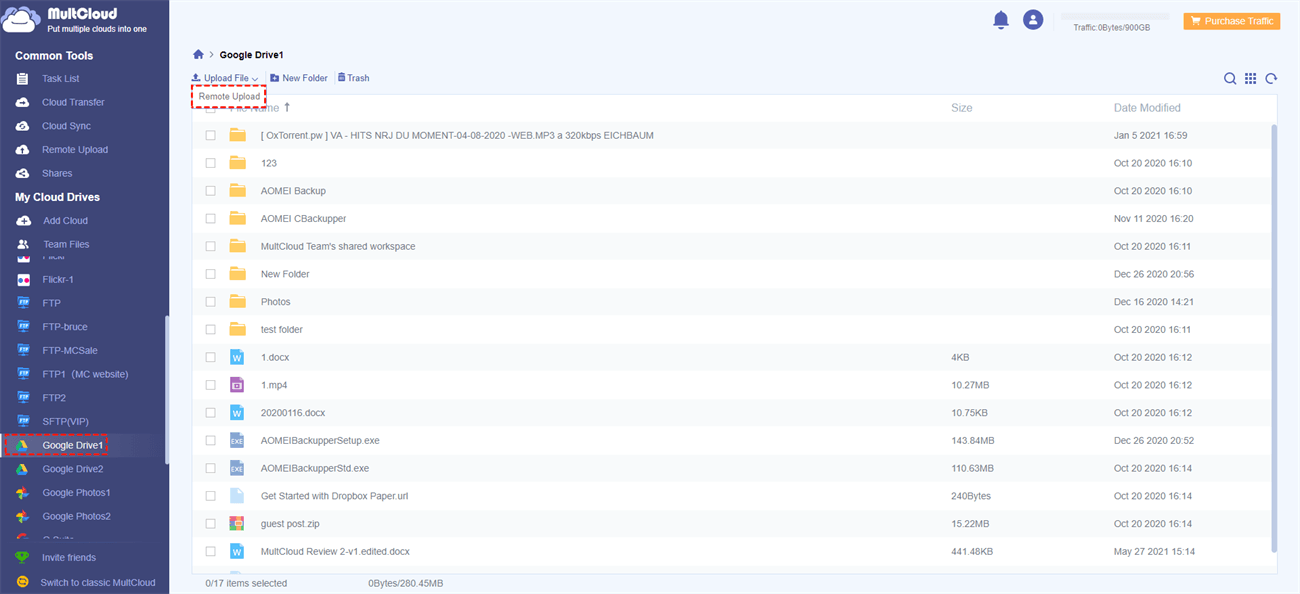
Task: Open the user account avatar icon
Action: coord(1033,20)
